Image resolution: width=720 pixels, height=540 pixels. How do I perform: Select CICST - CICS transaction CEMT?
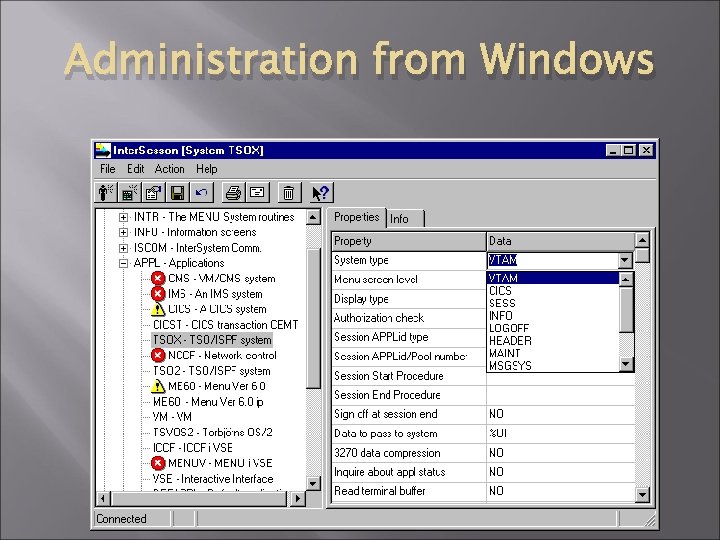coord(225,325)
